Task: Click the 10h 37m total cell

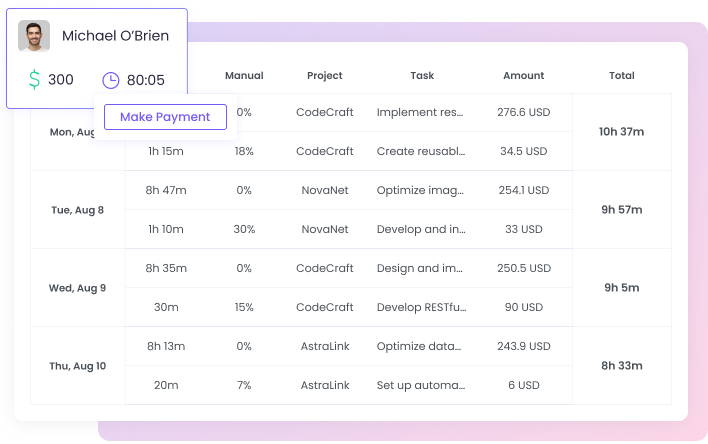Action: 621,132
